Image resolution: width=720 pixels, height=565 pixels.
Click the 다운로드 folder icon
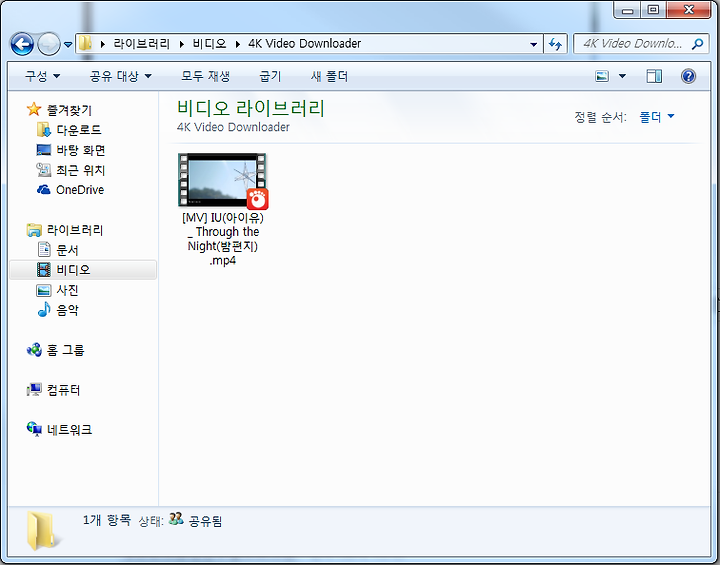44,130
